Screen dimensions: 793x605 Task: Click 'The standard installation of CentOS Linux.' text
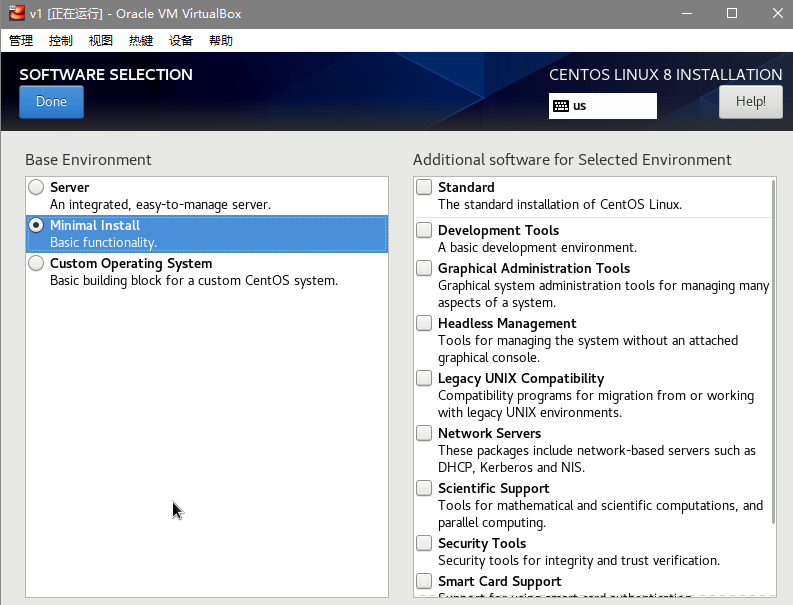point(560,205)
